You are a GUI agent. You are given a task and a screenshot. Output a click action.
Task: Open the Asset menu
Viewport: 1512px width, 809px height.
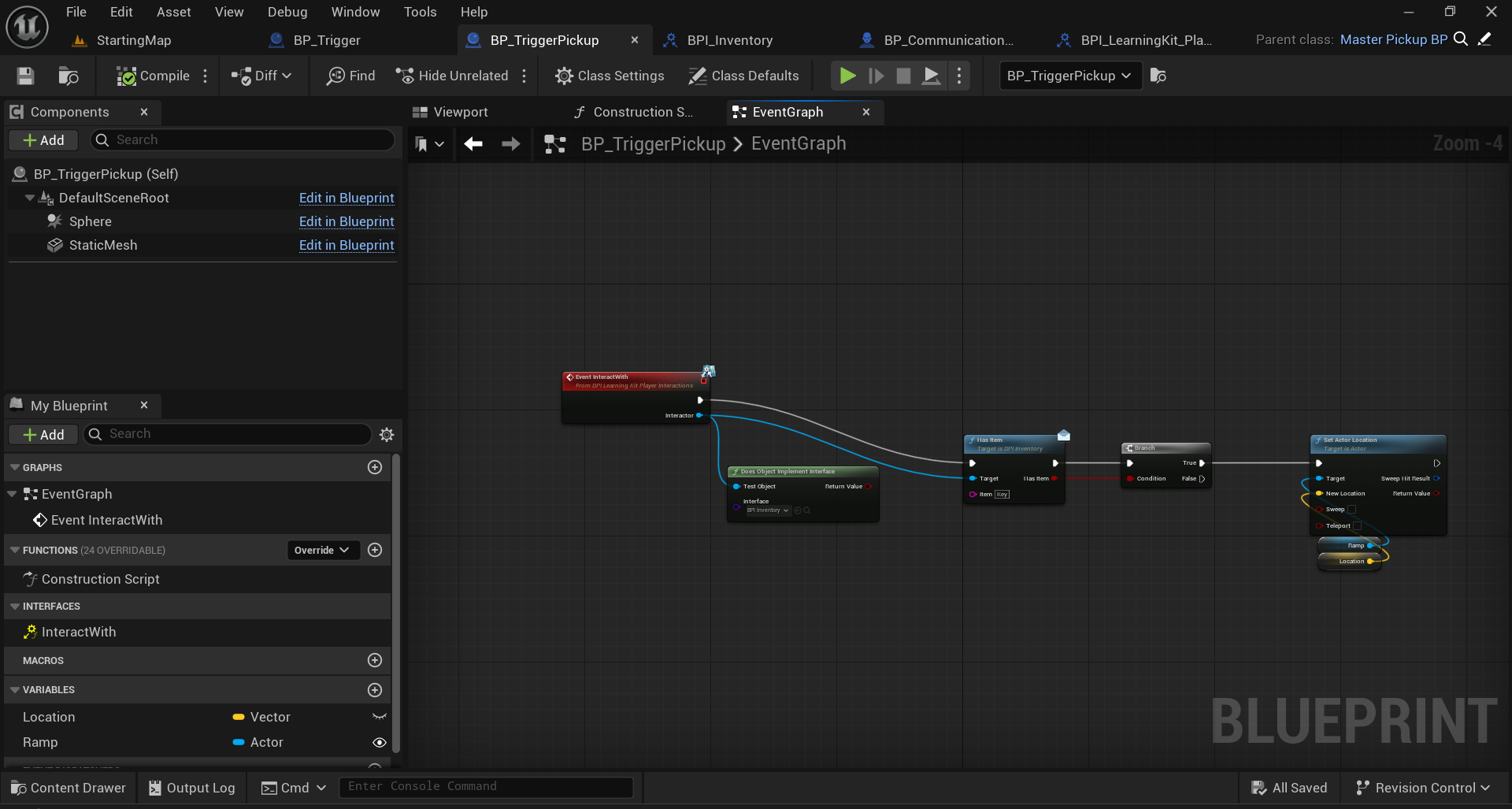(x=173, y=12)
